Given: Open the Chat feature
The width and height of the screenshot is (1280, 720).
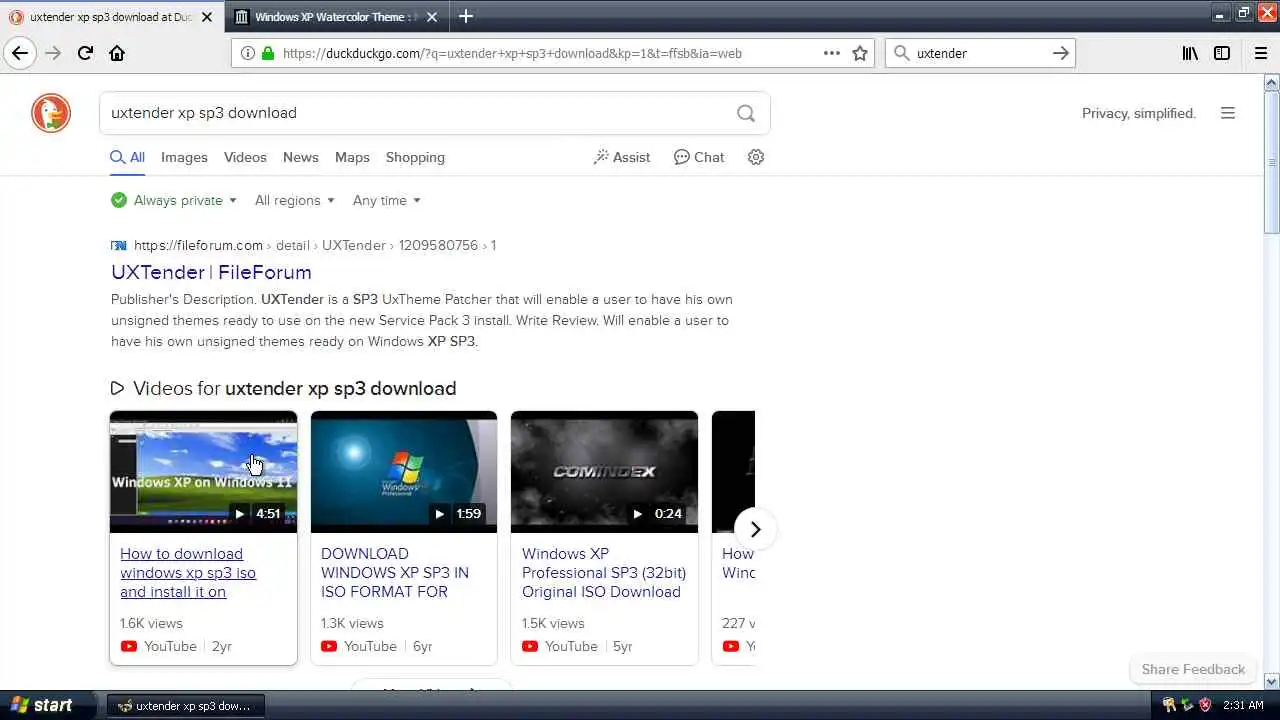Looking at the screenshot, I should coord(699,157).
